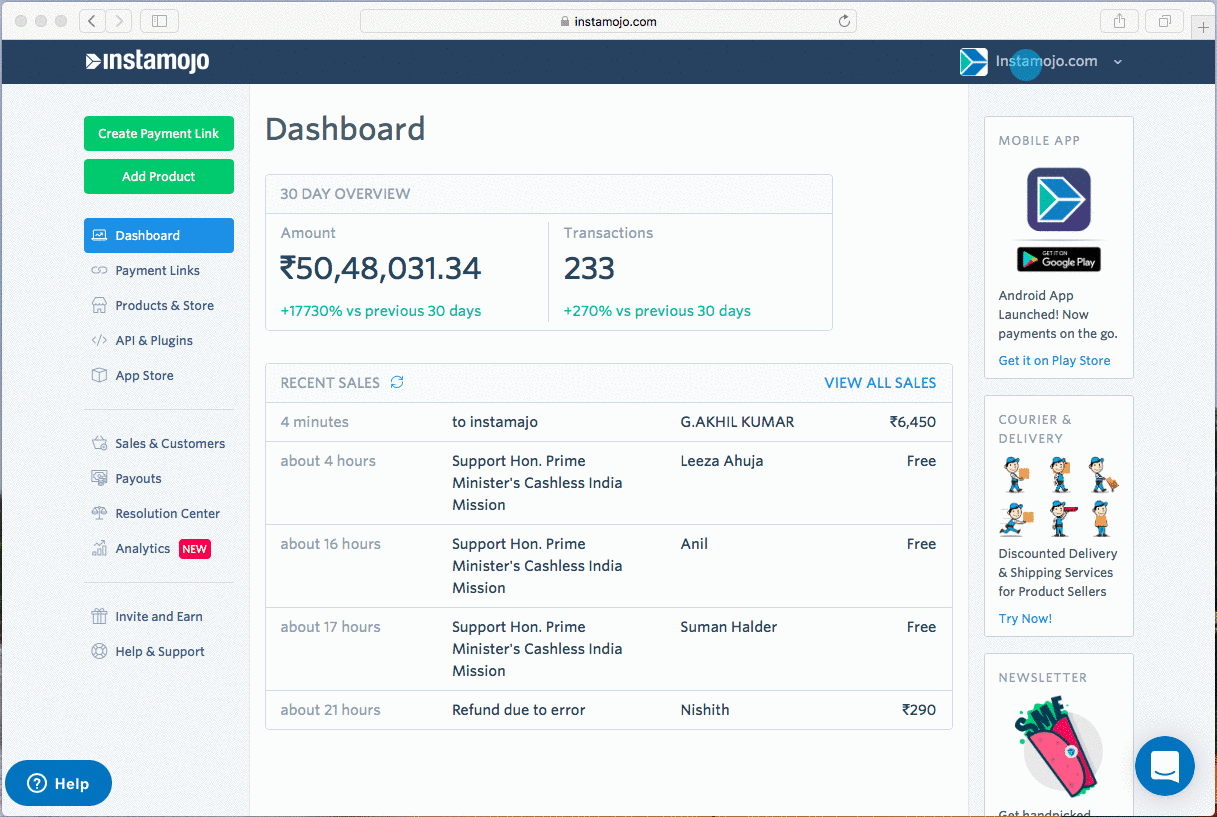Click the Safari address bar
The width and height of the screenshot is (1217, 817).
tap(607, 21)
